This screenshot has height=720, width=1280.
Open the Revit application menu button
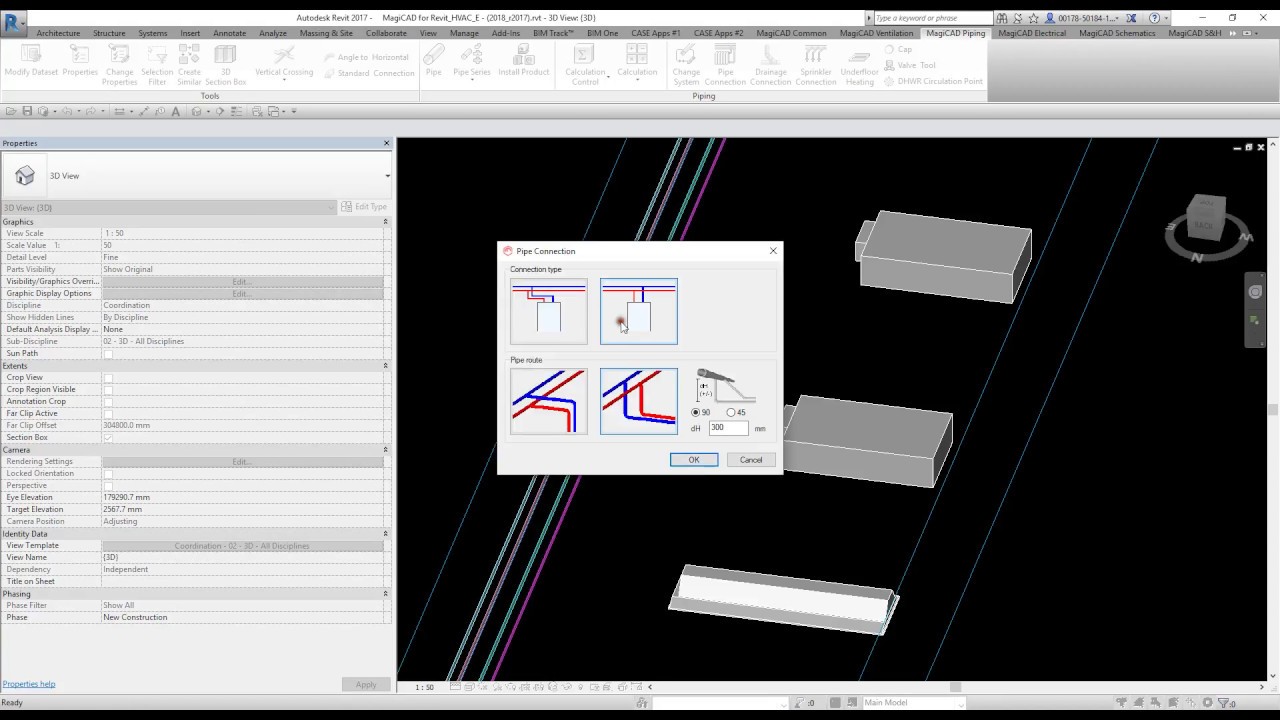coord(13,24)
